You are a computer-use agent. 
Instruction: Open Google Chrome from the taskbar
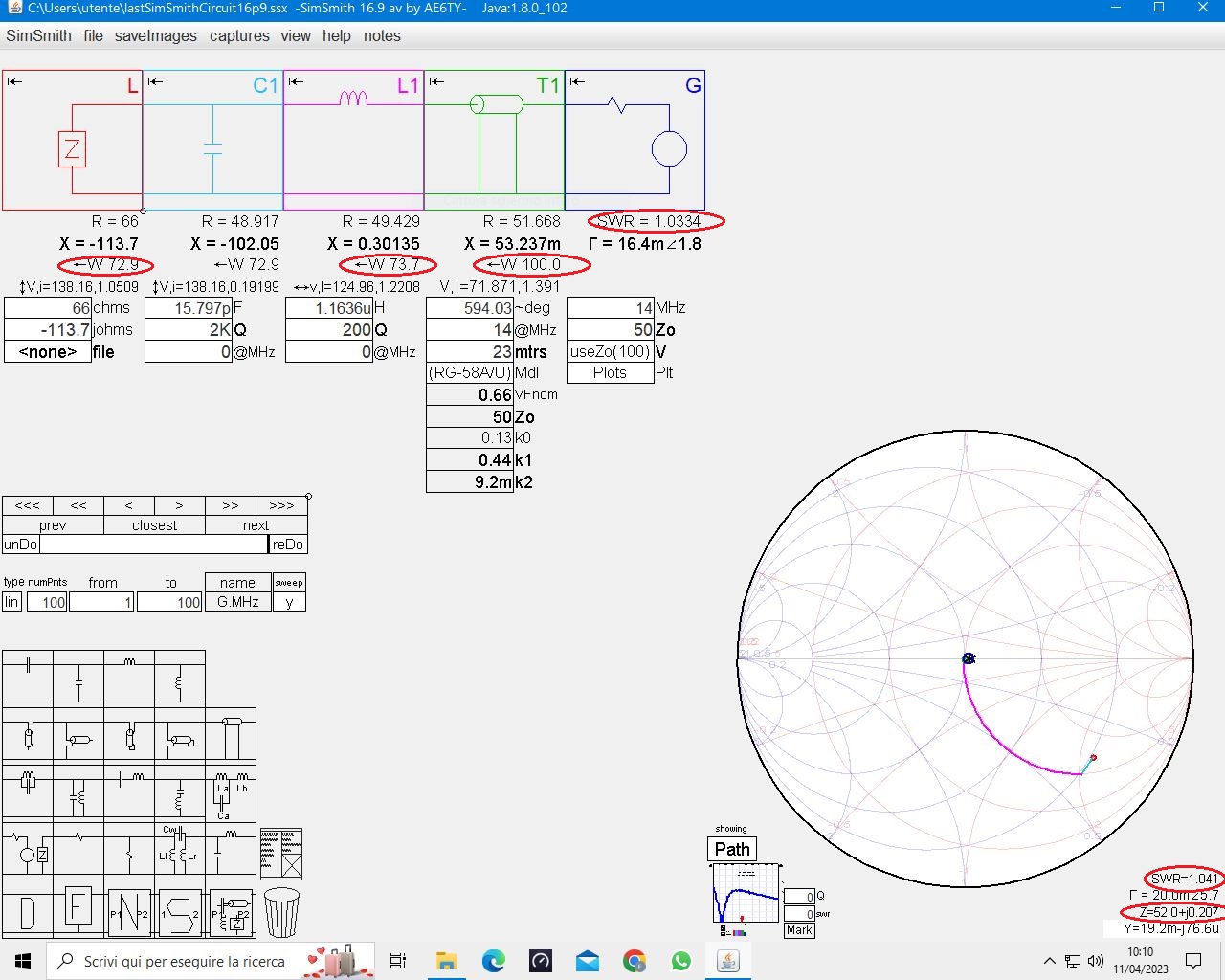click(634, 961)
